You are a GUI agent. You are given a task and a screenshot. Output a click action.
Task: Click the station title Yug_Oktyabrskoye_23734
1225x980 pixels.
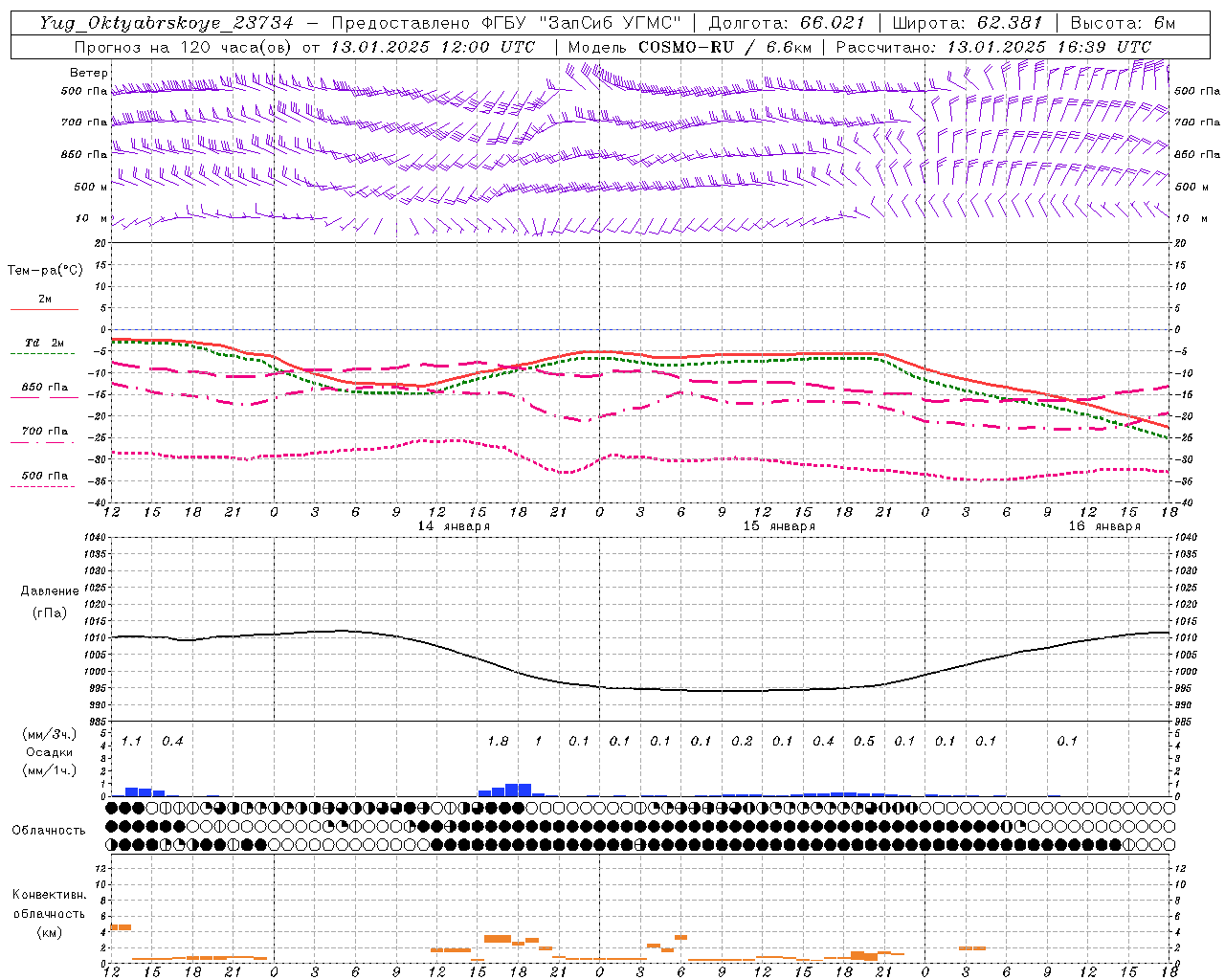tap(166, 23)
